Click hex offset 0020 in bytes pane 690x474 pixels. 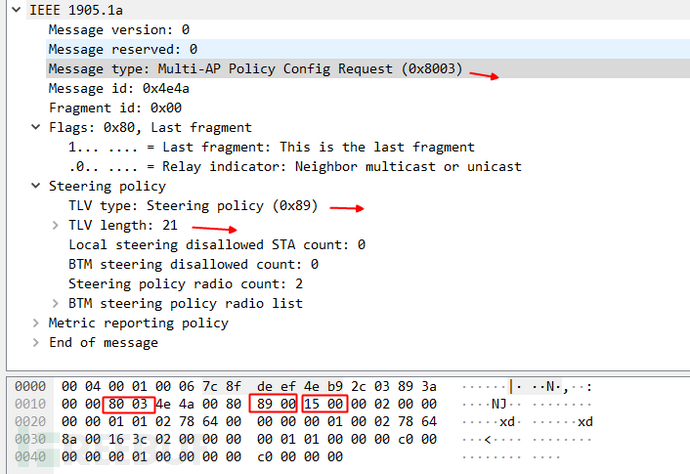click(x=30, y=422)
